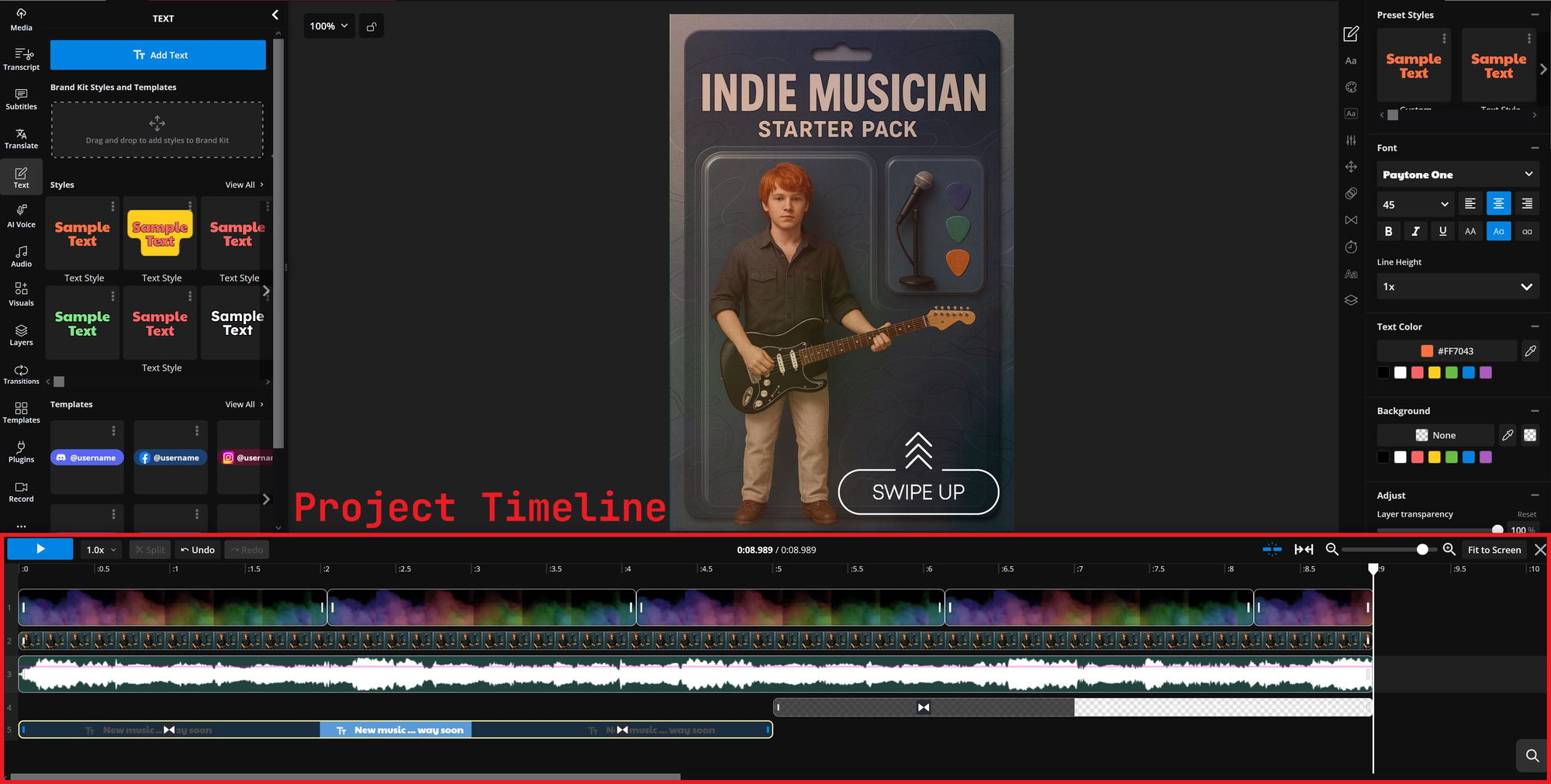
Task: Open the Record panel
Action: (x=21, y=492)
